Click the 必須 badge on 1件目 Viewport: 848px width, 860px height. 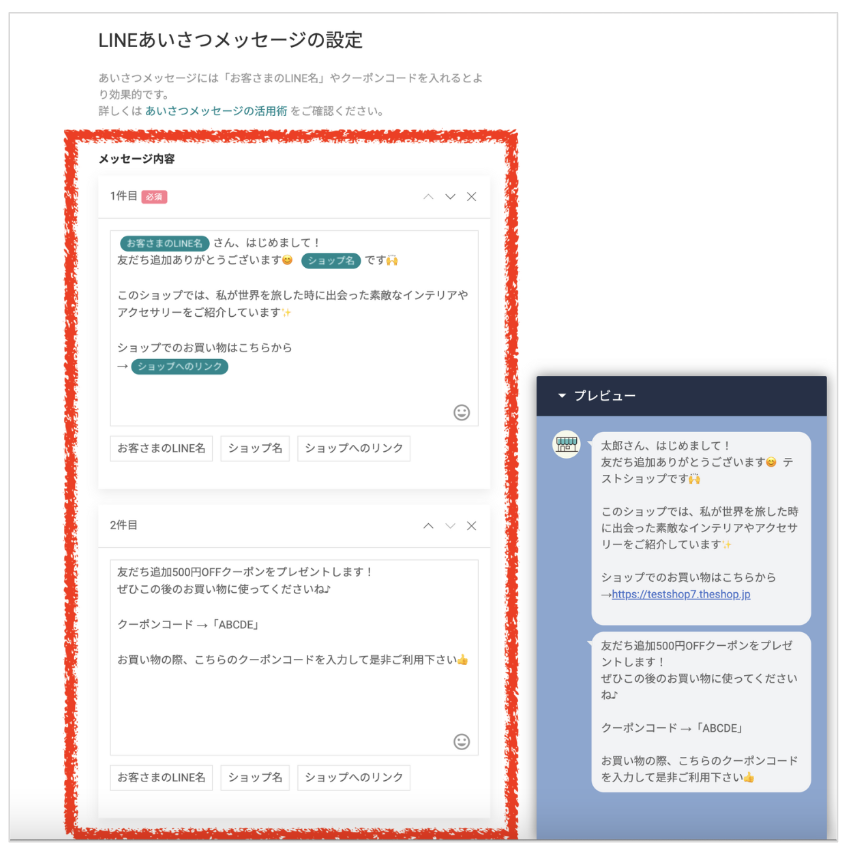(x=154, y=197)
